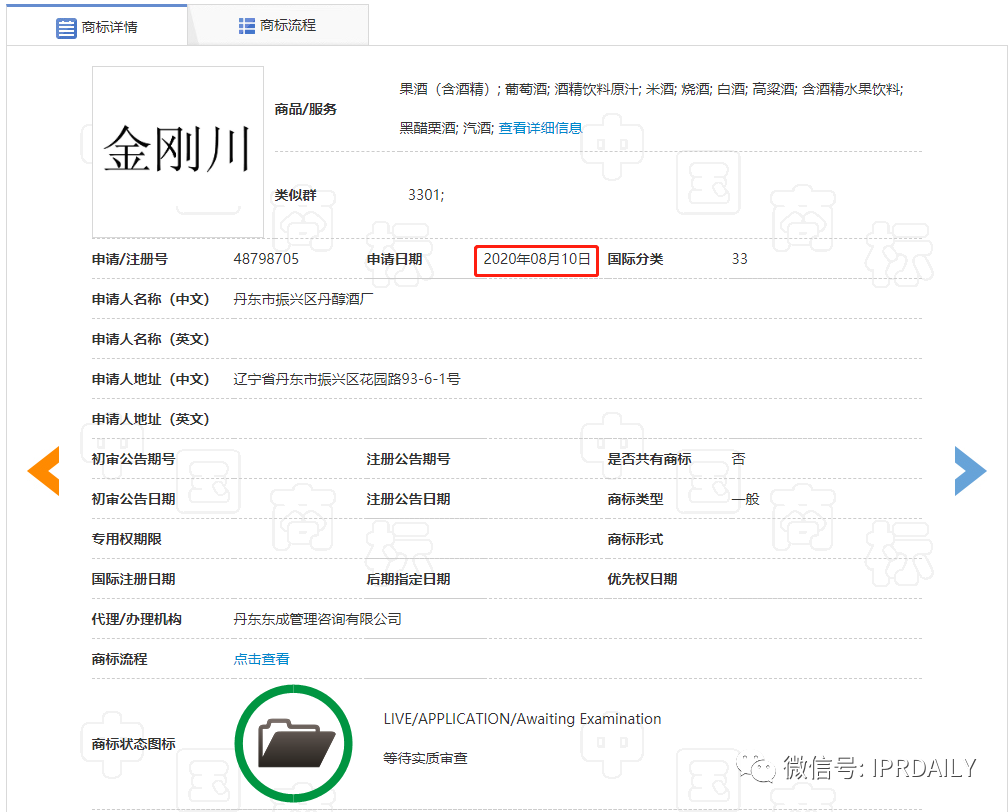The width and height of the screenshot is (1008, 812).
Task: Click the 商标详情 document icon
Action: (x=66, y=28)
